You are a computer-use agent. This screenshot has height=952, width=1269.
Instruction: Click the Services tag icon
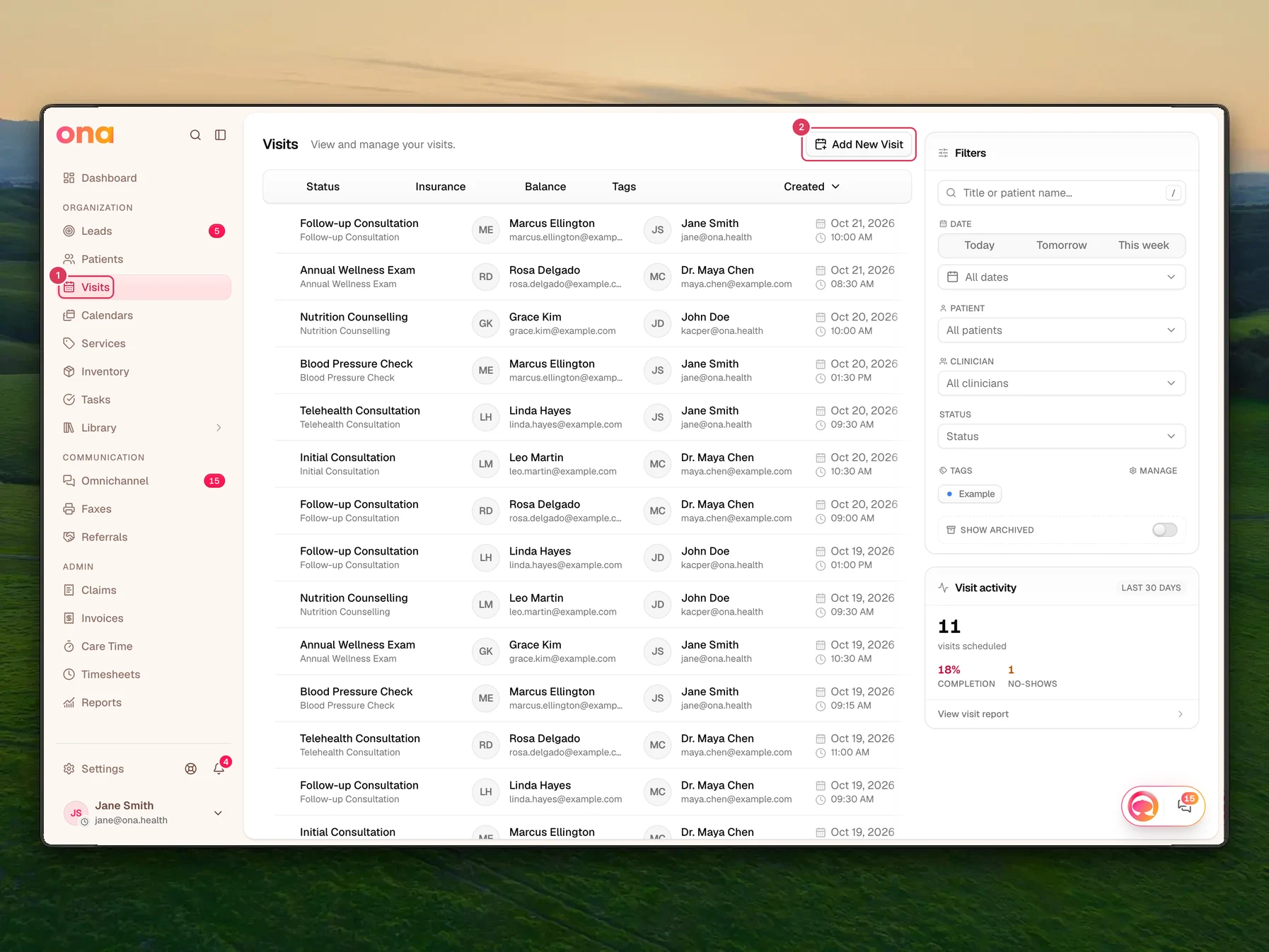pyautogui.click(x=69, y=344)
